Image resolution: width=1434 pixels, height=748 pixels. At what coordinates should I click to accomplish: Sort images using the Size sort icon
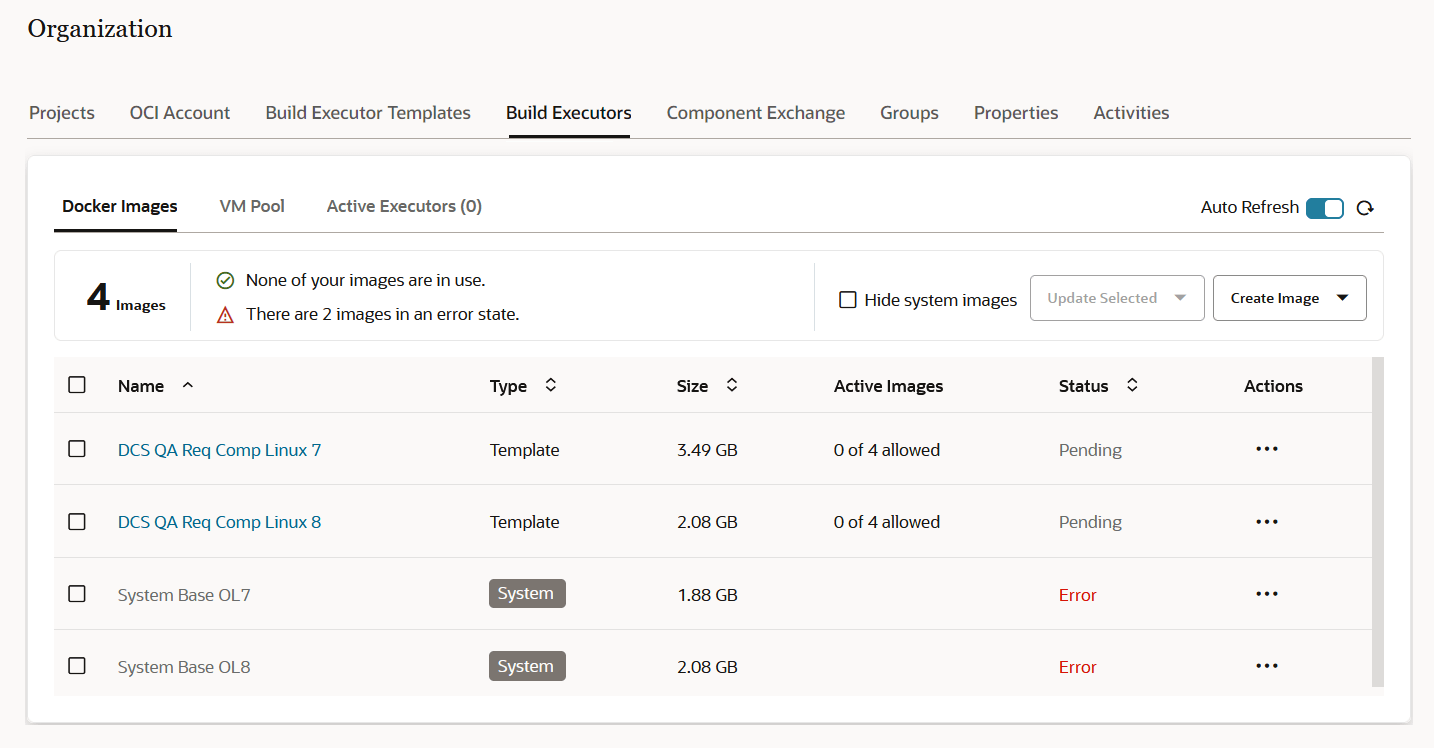point(731,385)
